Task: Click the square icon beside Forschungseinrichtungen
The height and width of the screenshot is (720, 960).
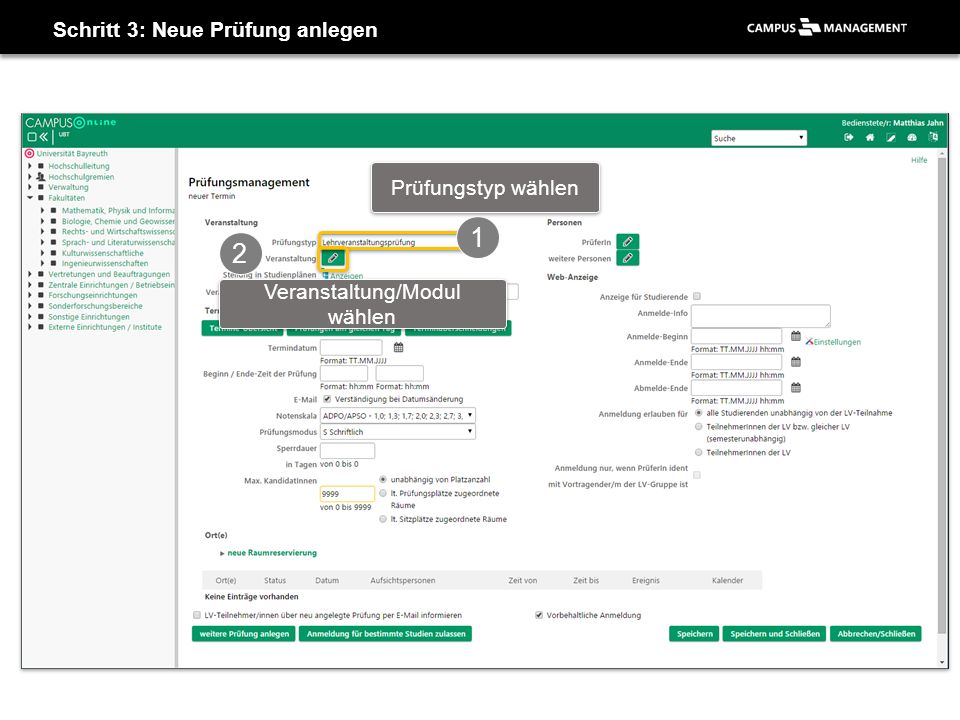Action: coord(41,295)
